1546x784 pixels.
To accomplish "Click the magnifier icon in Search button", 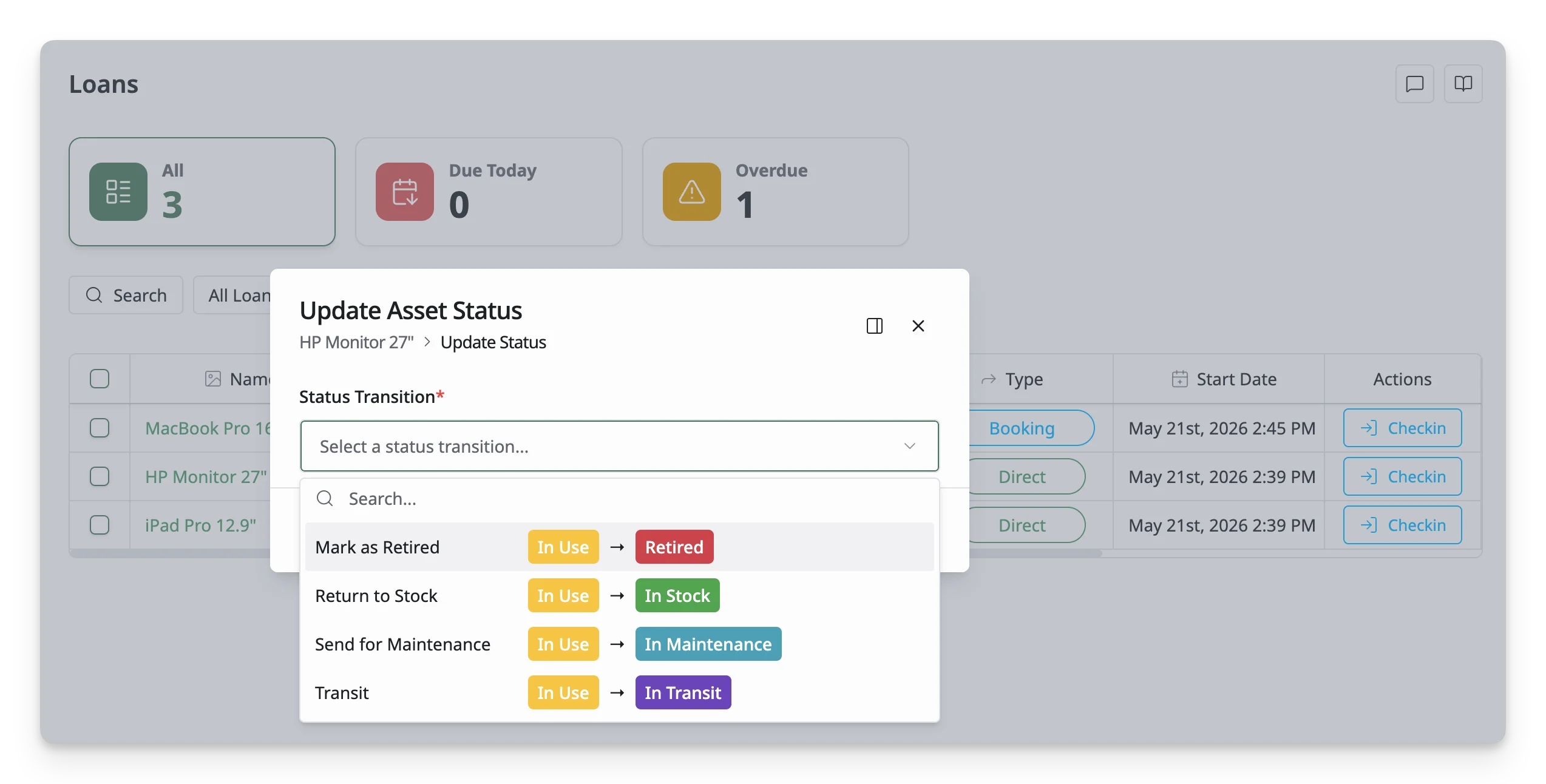I will pyautogui.click(x=94, y=296).
